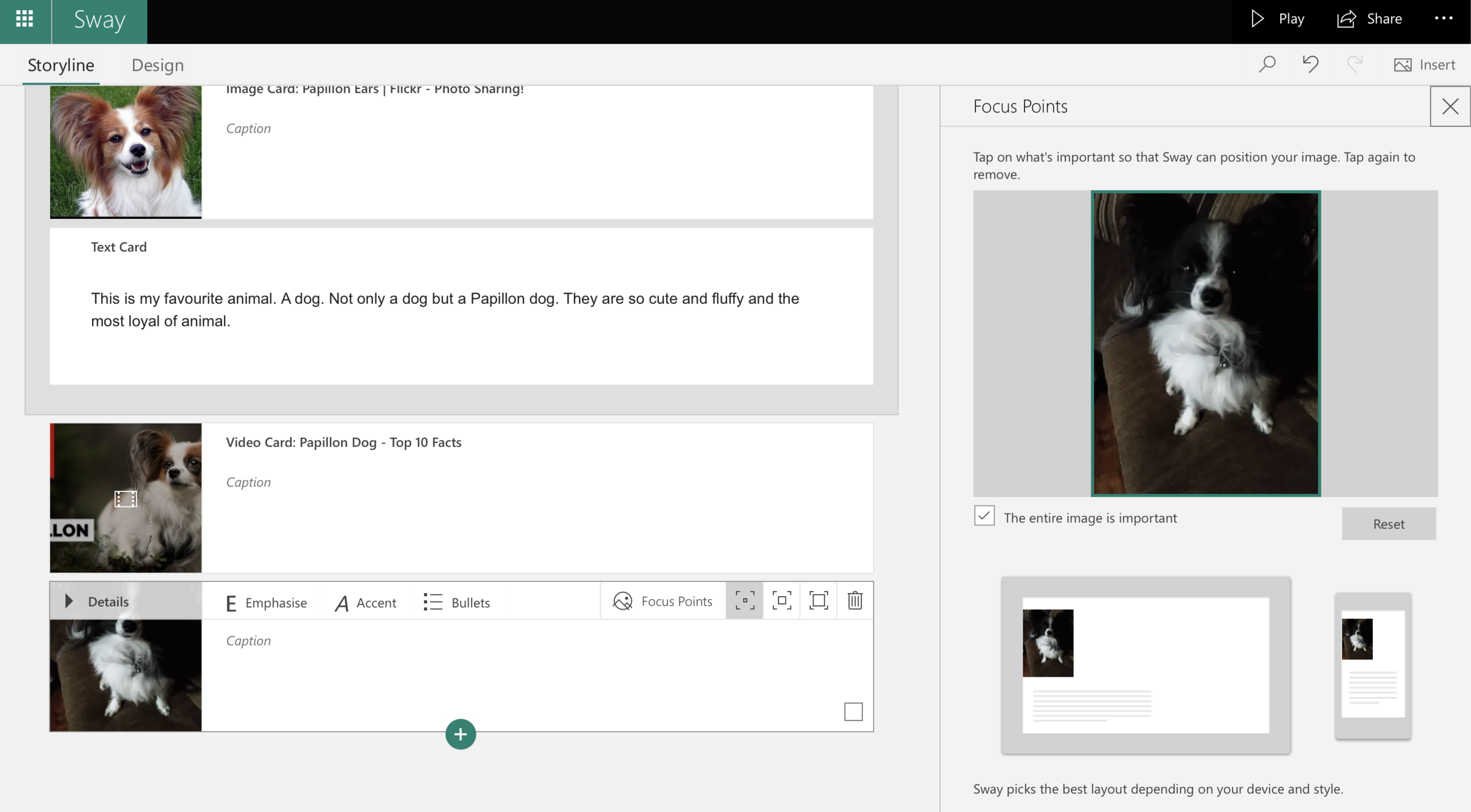Viewport: 1471px width, 812px height.
Task: Close the Focus Points panel
Action: [x=1450, y=106]
